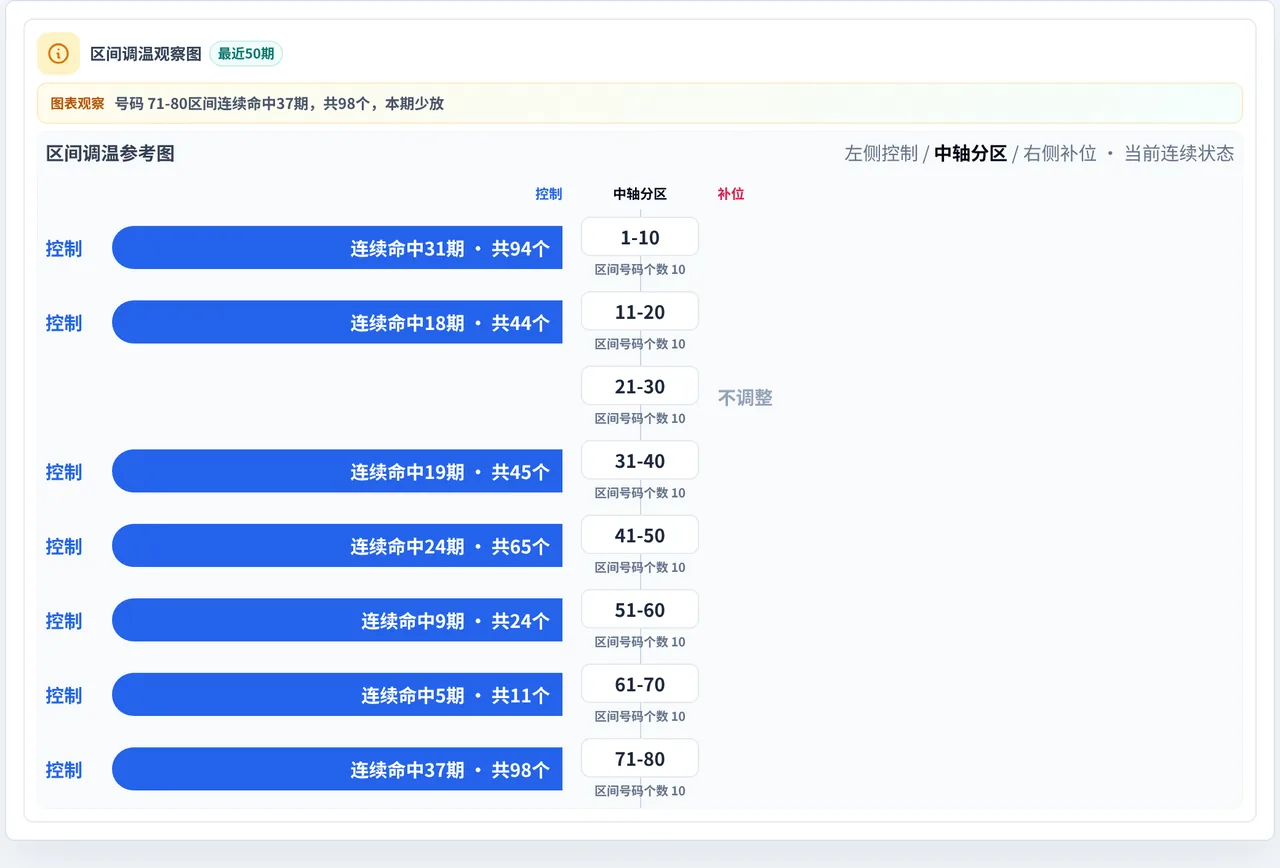Click 区间号码个数 10 under 1-10
The image size is (1280, 868).
(640, 270)
